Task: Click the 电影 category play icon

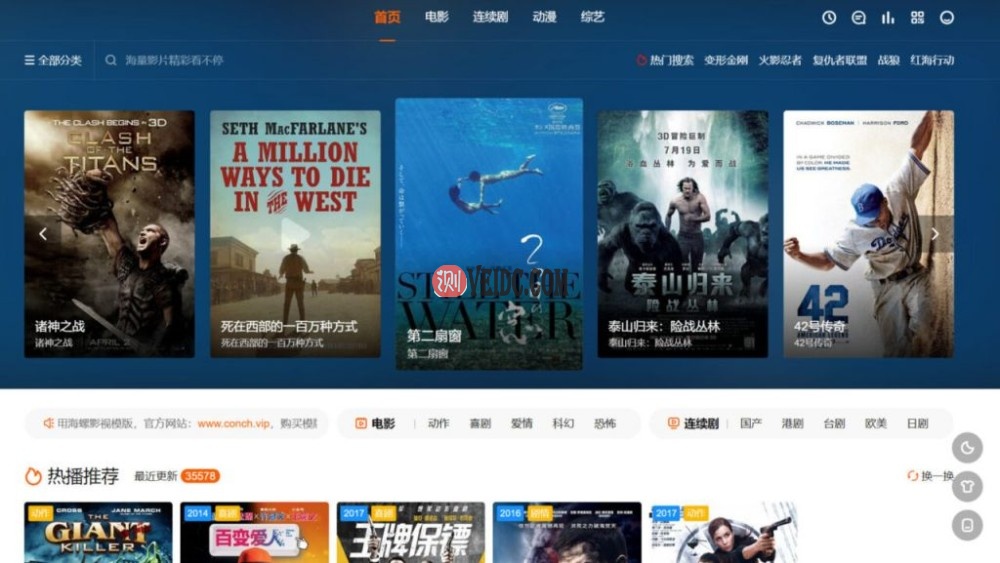Action: (x=361, y=423)
